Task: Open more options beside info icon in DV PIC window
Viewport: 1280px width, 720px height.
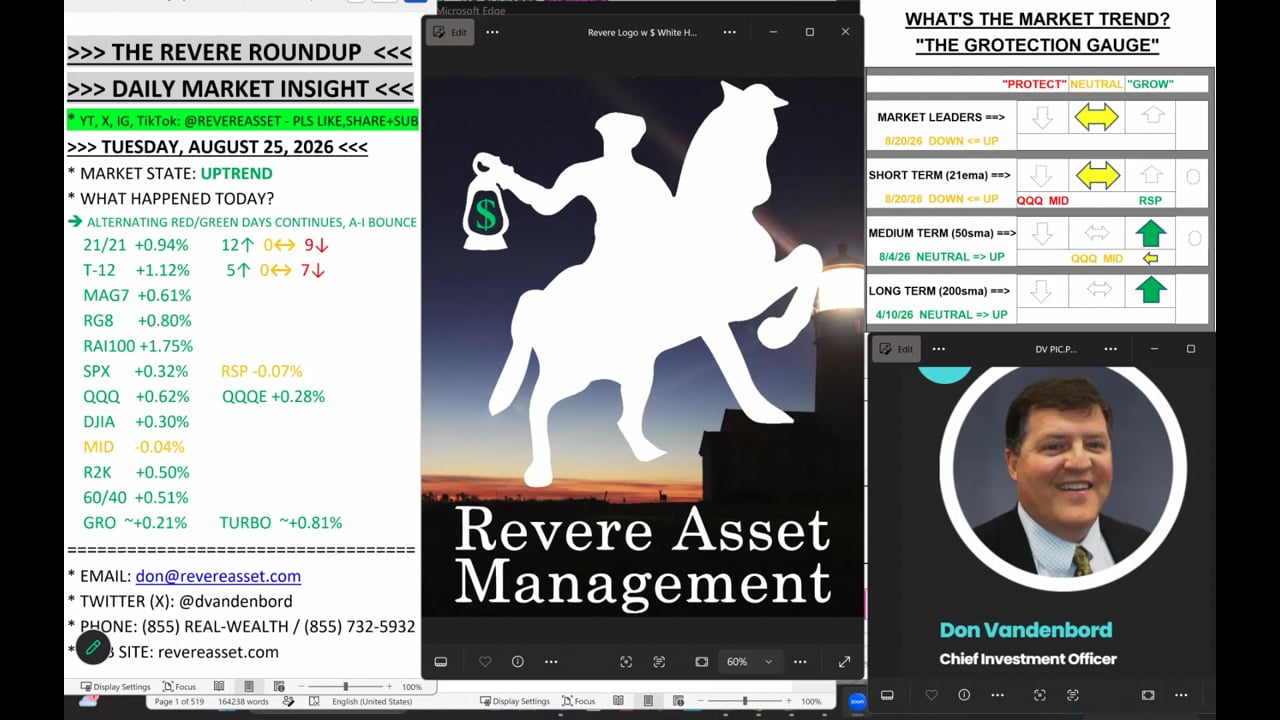Action: tap(997, 695)
